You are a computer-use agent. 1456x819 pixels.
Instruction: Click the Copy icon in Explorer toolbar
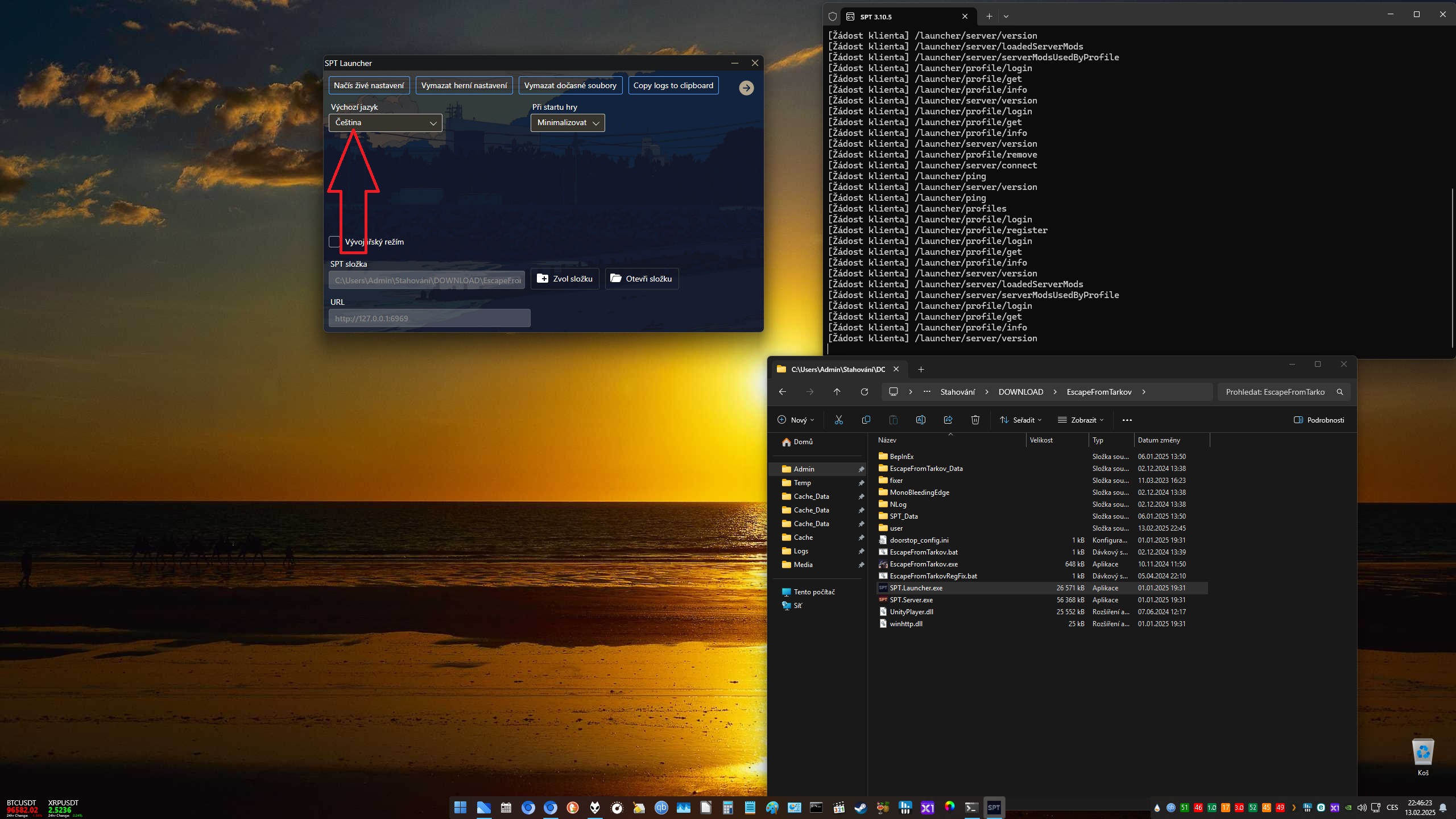866,420
